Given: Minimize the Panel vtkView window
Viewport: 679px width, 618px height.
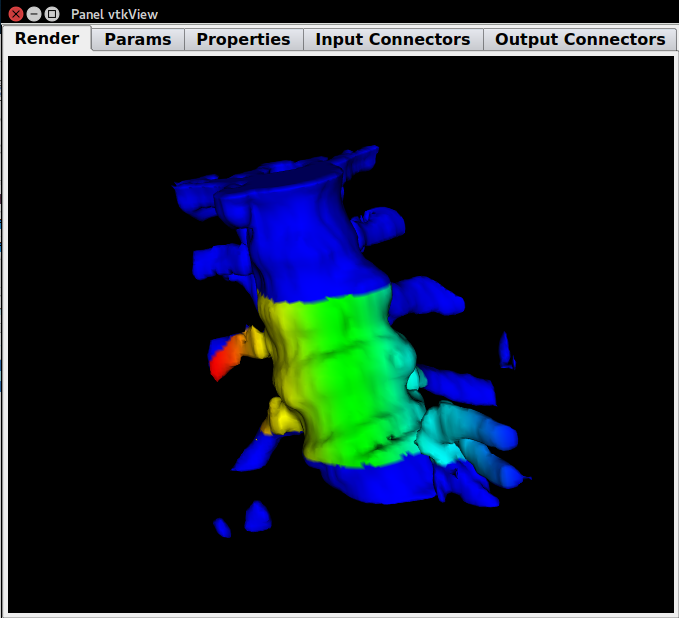Looking at the screenshot, I should point(34,14).
